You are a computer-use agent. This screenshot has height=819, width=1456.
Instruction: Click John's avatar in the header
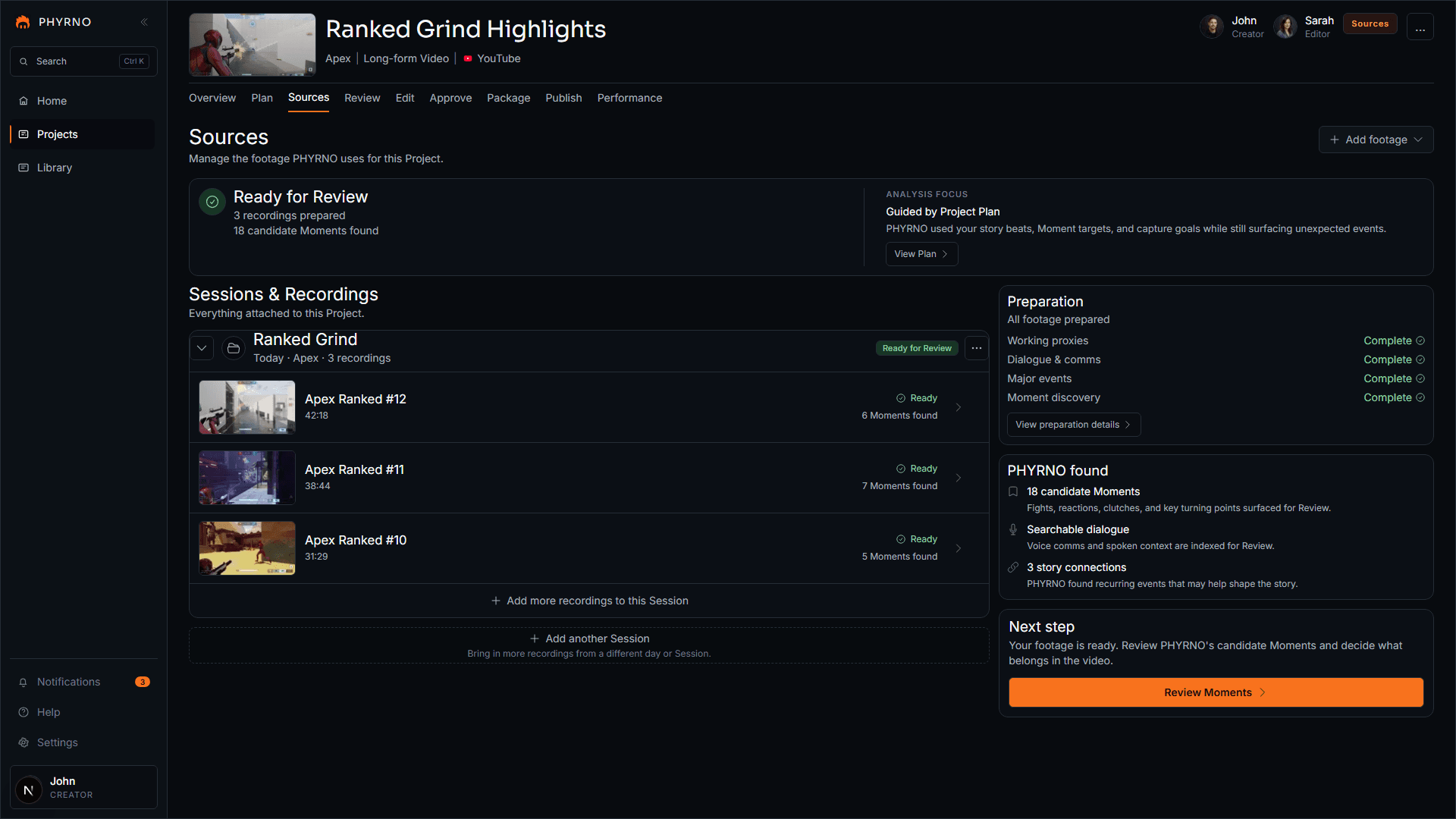pos(1212,27)
